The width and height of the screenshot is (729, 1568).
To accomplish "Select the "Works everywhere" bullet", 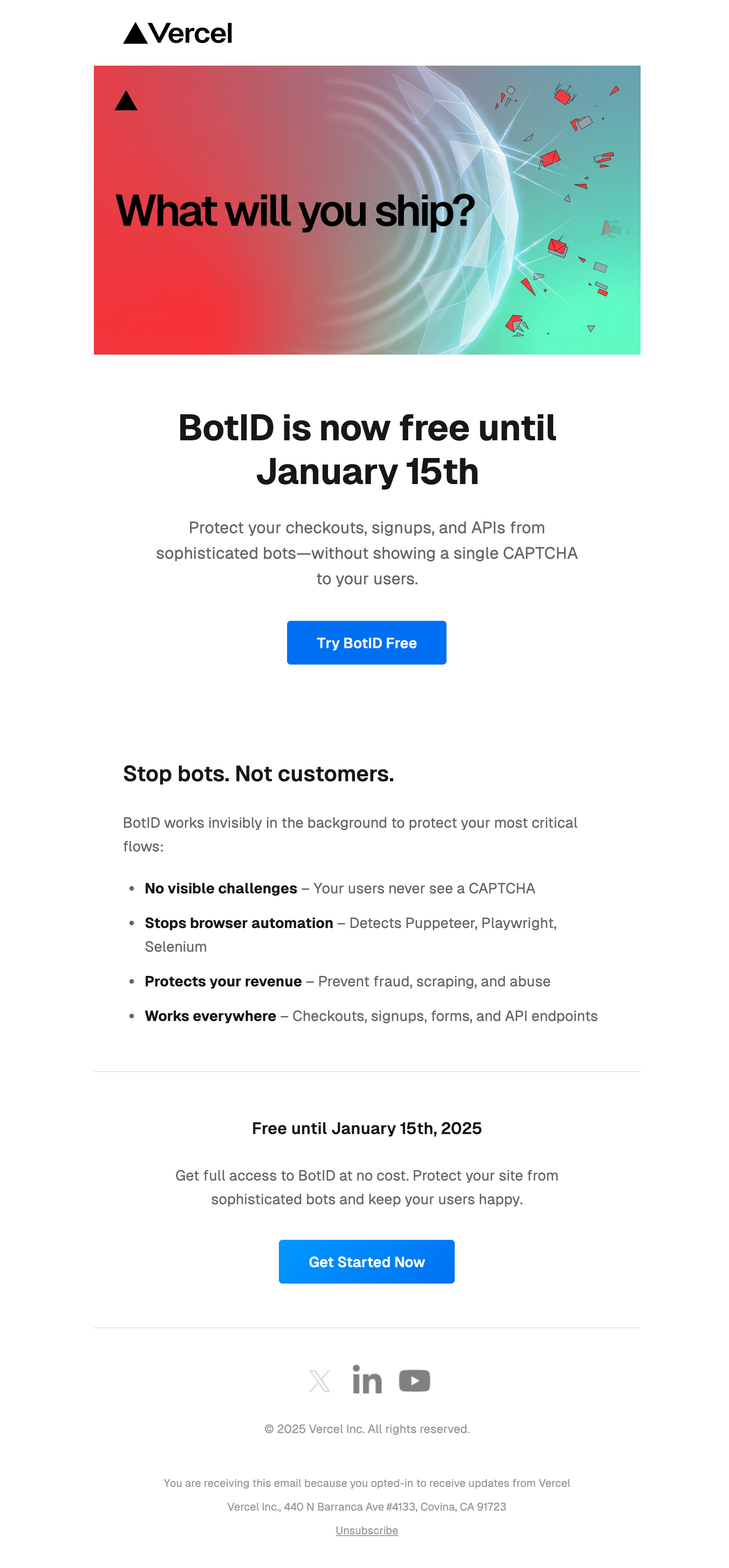I will click(370, 1016).
